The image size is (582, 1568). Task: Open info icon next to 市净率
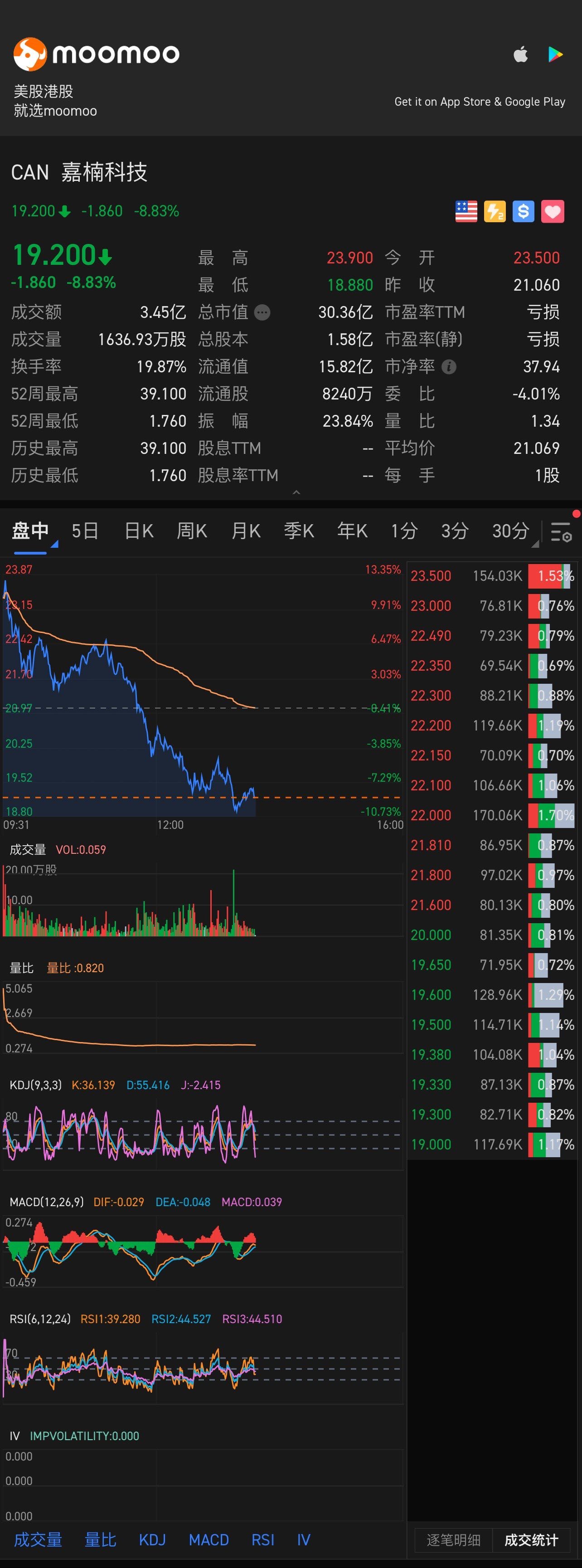click(449, 366)
